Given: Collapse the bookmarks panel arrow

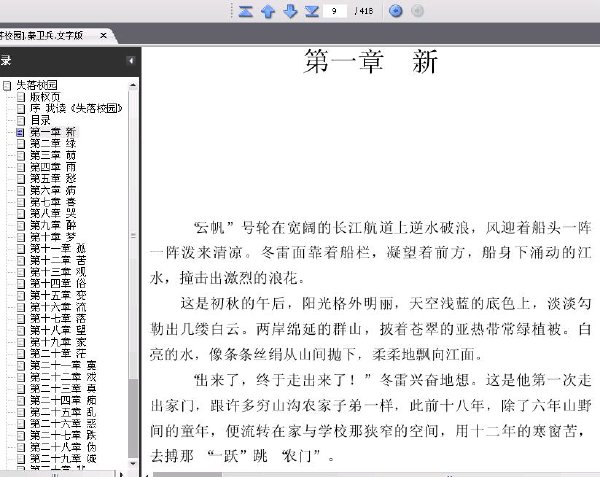Looking at the screenshot, I should (x=130, y=60).
